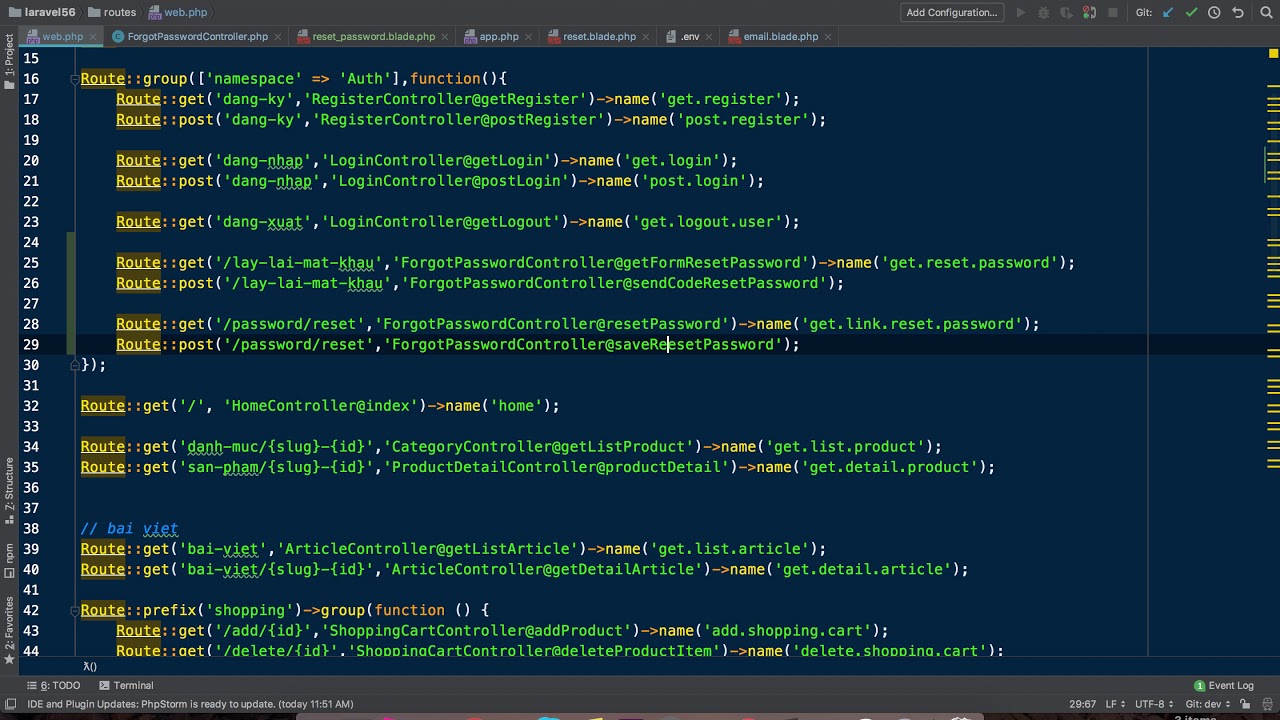
Task: Click tool window quick-access icon in status bar
Action: point(9,704)
